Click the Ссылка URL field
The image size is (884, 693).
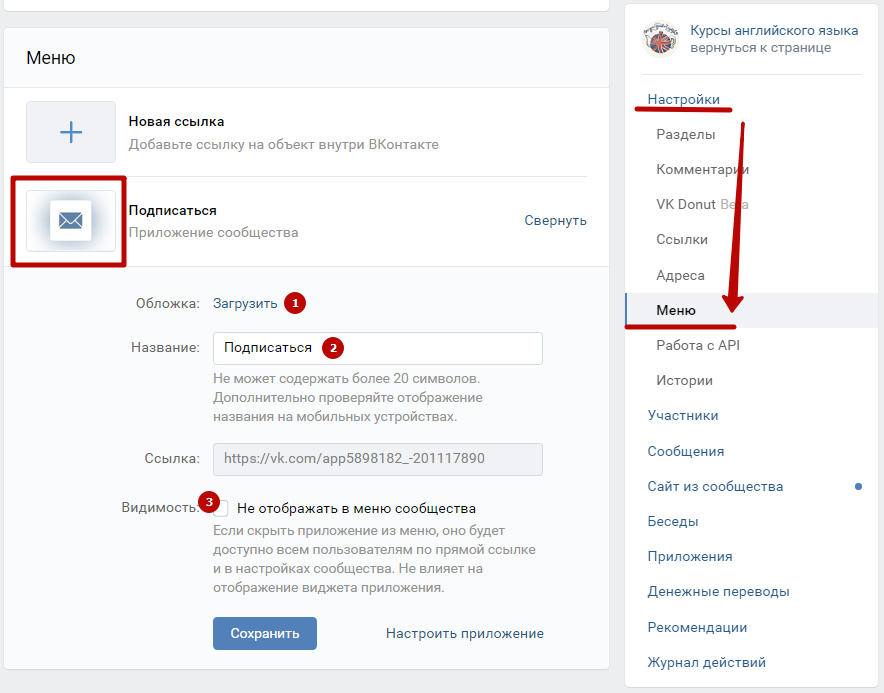point(378,459)
